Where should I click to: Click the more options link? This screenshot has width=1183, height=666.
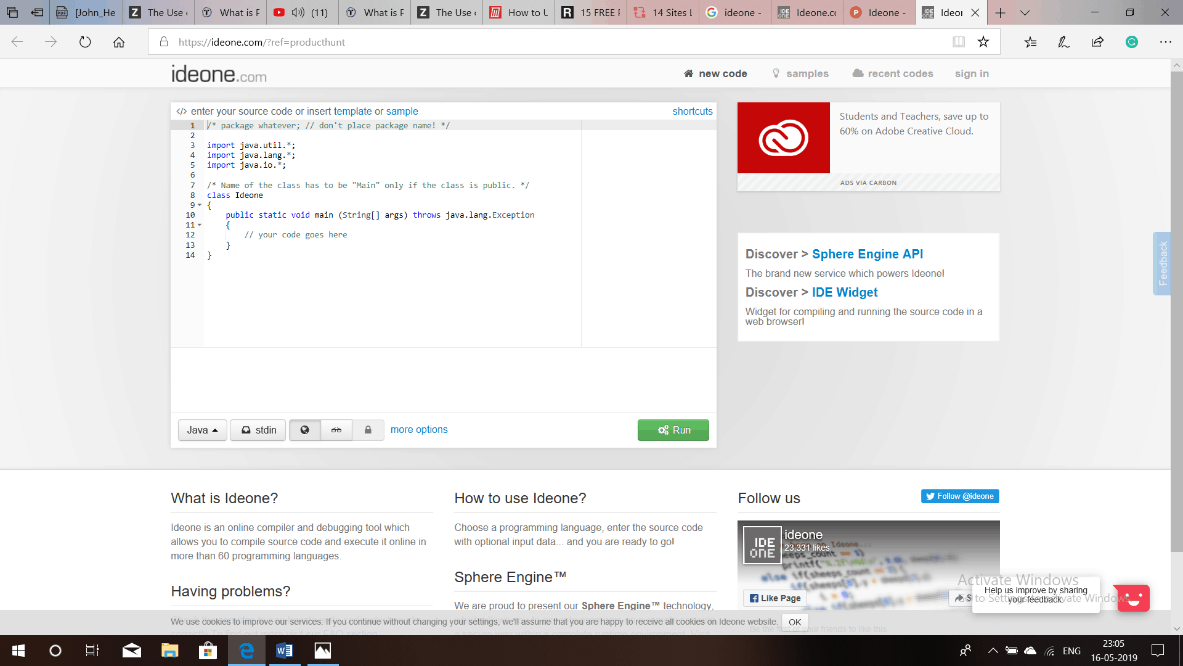pyautogui.click(x=419, y=430)
